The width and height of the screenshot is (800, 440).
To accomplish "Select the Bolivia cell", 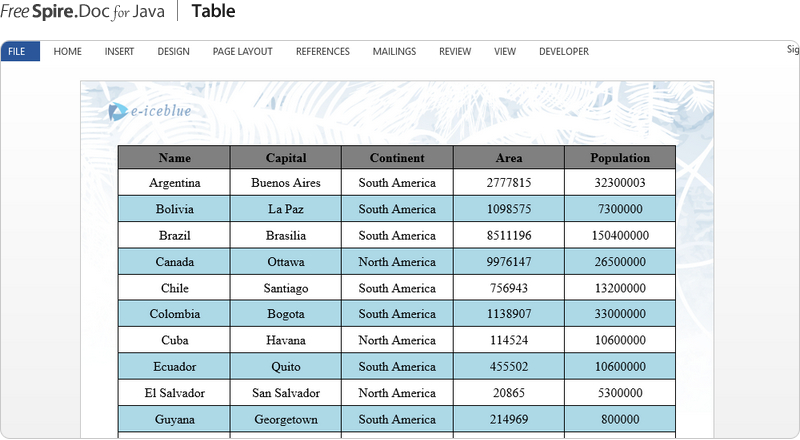I will [x=174, y=209].
